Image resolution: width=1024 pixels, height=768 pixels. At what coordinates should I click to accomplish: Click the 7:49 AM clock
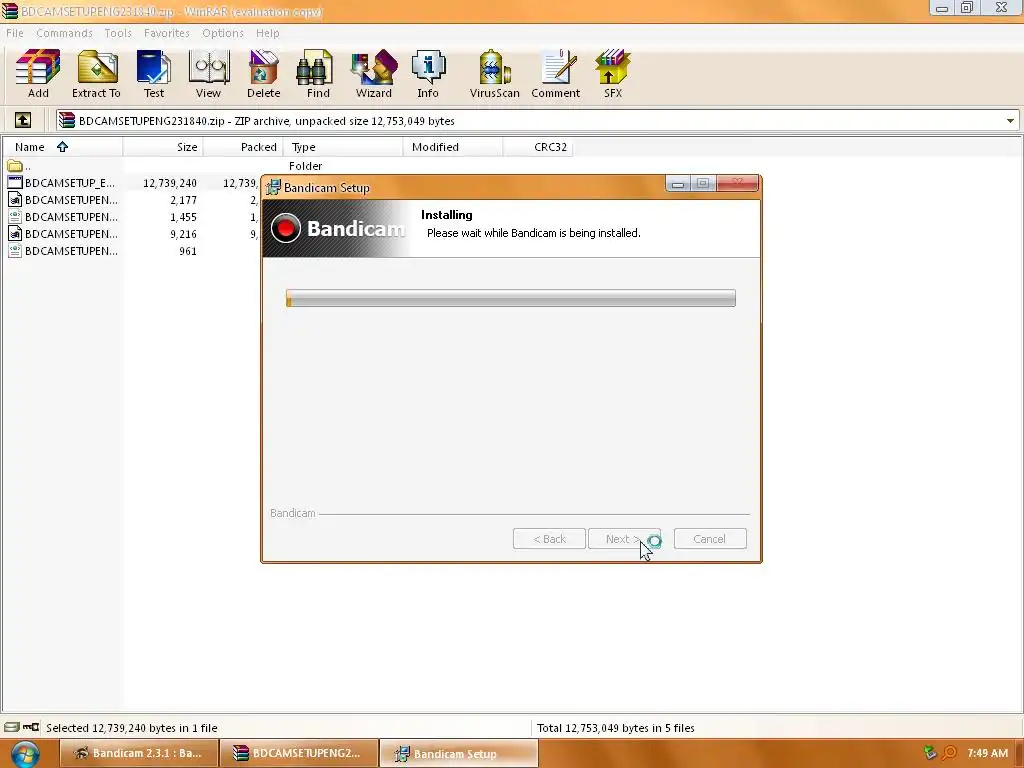point(987,753)
